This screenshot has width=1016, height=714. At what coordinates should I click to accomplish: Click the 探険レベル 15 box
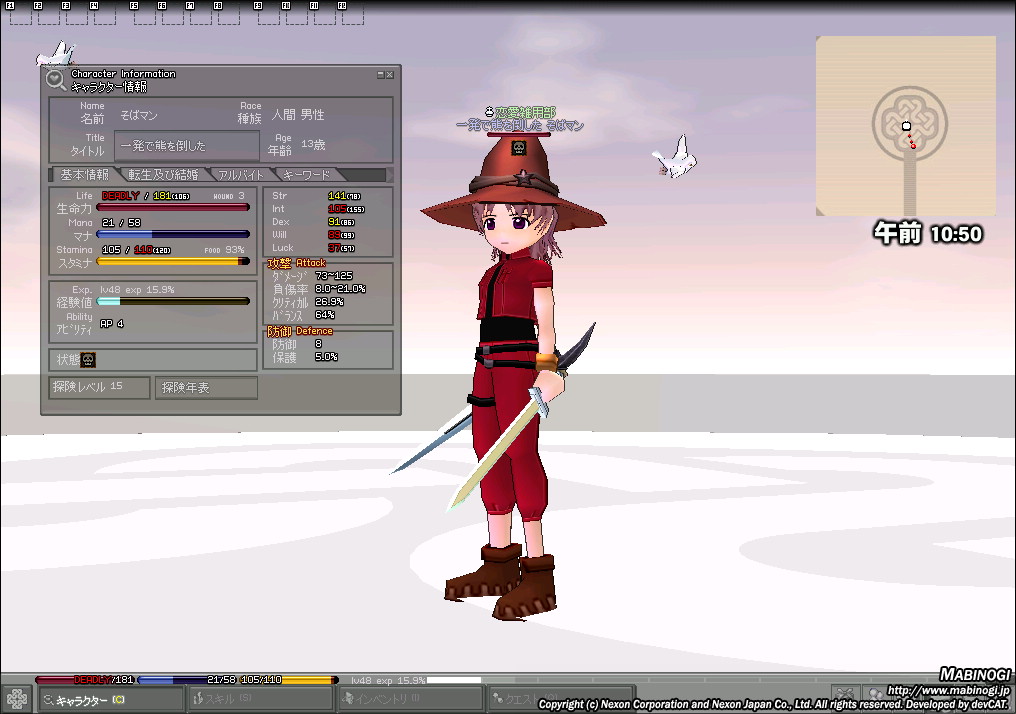click(99, 387)
